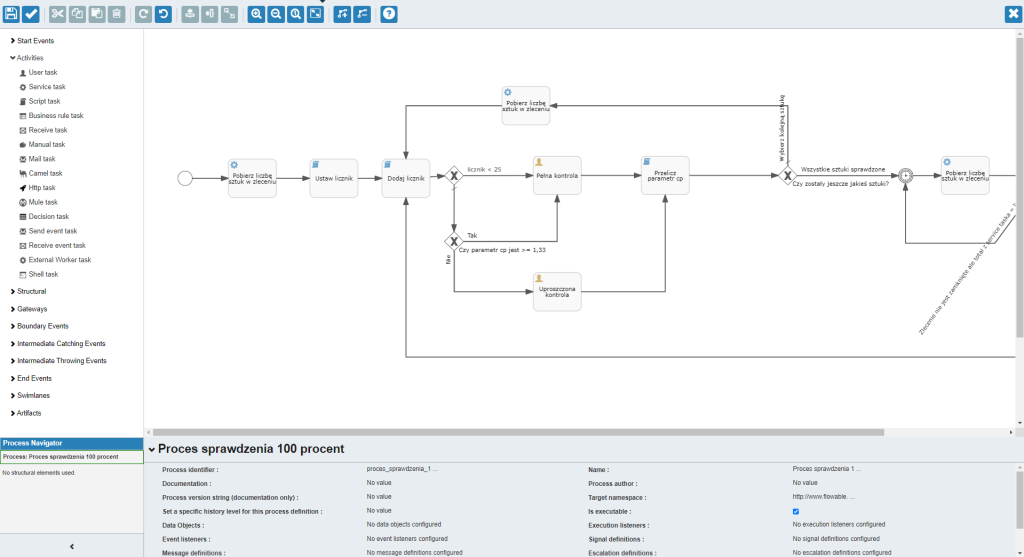Expand the End Events group
1024x557 pixels.
(31, 378)
